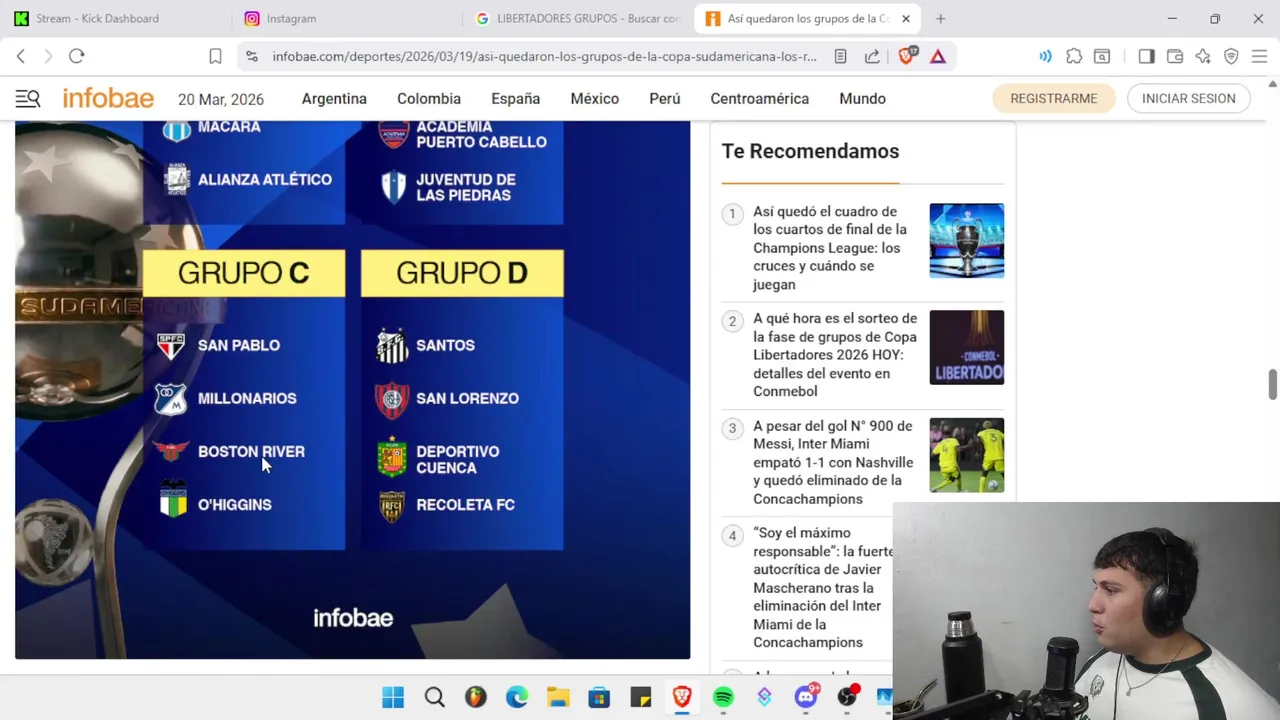Click the text 'RECOLETA FC' in Grupo D
This screenshot has height=720, width=1280.
pos(465,505)
